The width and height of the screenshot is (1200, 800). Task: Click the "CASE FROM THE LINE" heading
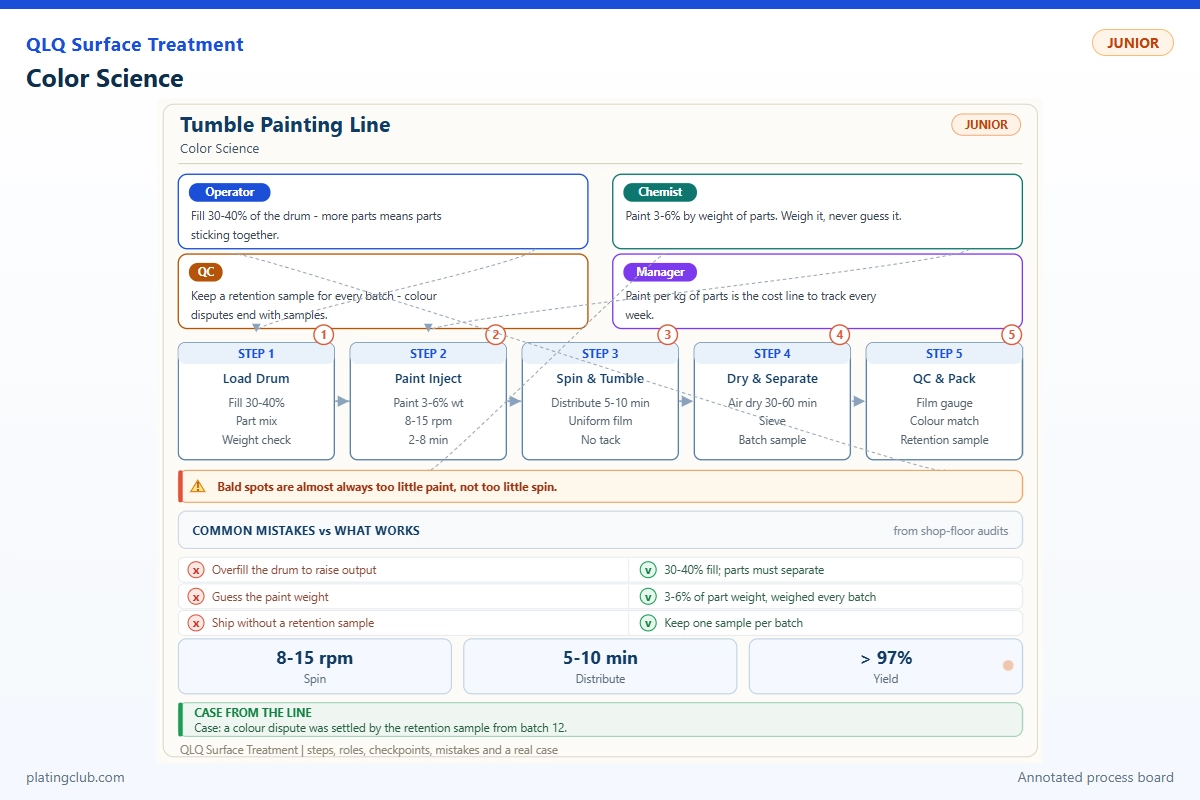coord(253,713)
